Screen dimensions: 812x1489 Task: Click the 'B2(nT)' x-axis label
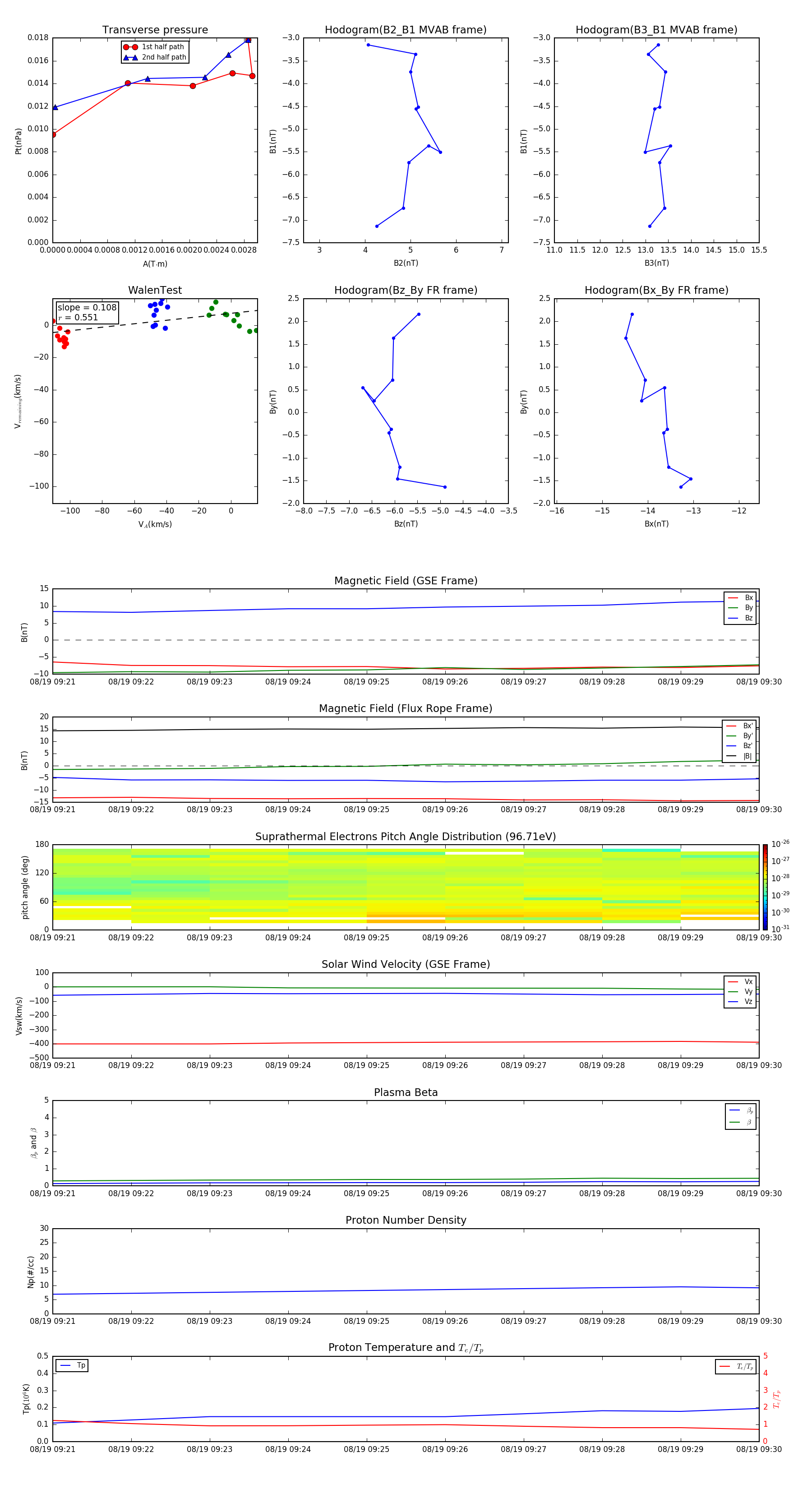click(x=406, y=263)
